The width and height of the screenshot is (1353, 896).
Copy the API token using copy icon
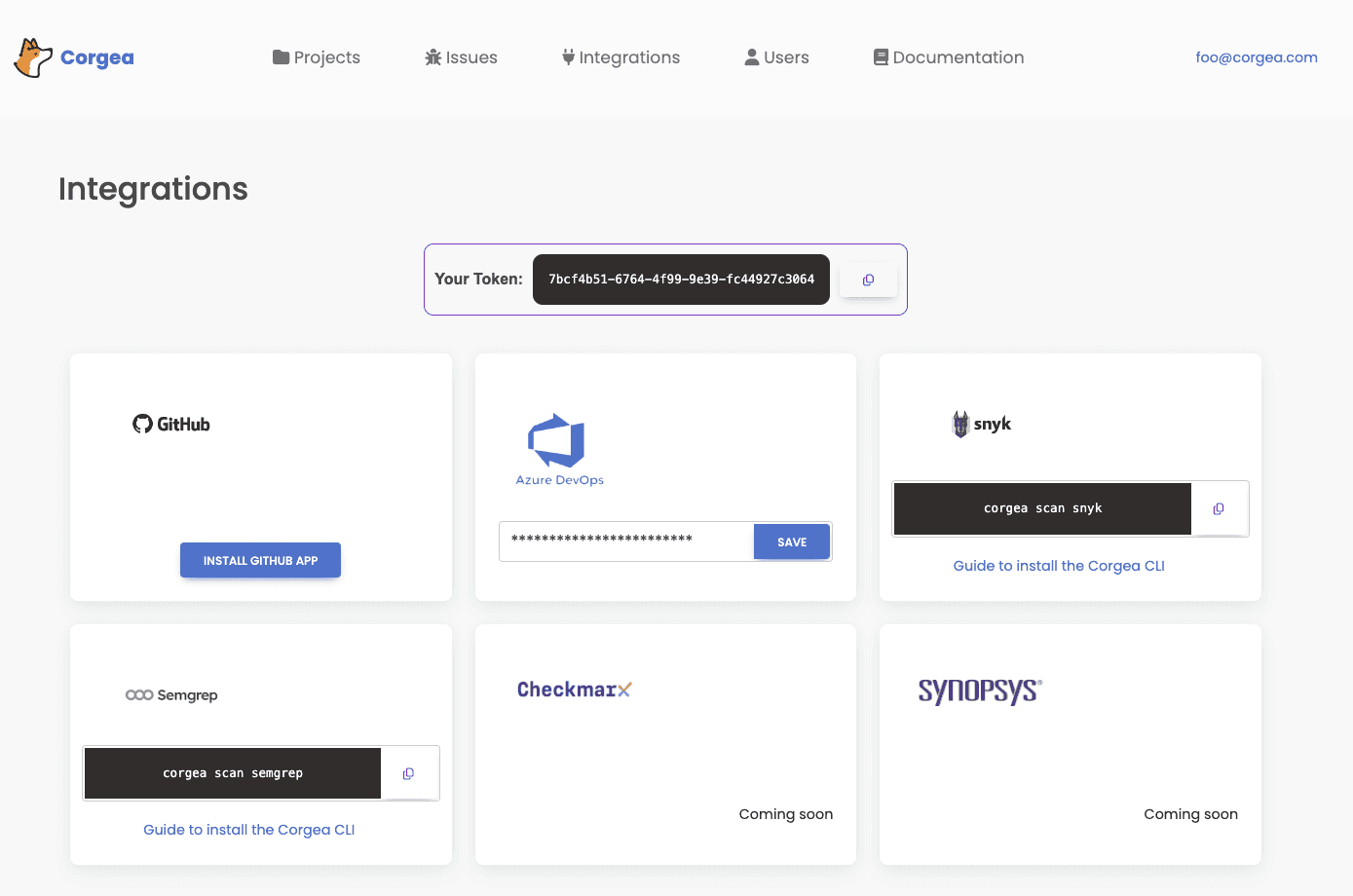point(868,280)
